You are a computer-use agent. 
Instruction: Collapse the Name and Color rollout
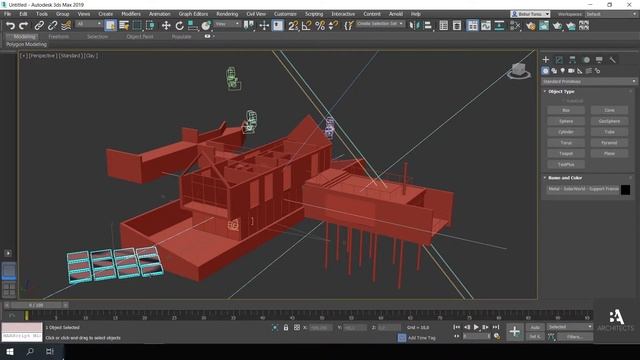(x=565, y=178)
